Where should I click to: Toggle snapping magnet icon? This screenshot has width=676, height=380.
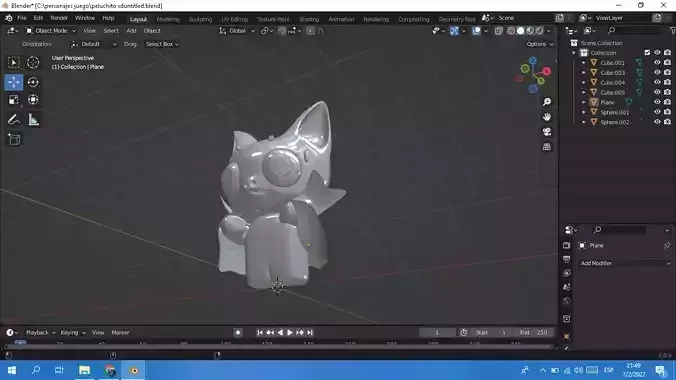(x=282, y=31)
